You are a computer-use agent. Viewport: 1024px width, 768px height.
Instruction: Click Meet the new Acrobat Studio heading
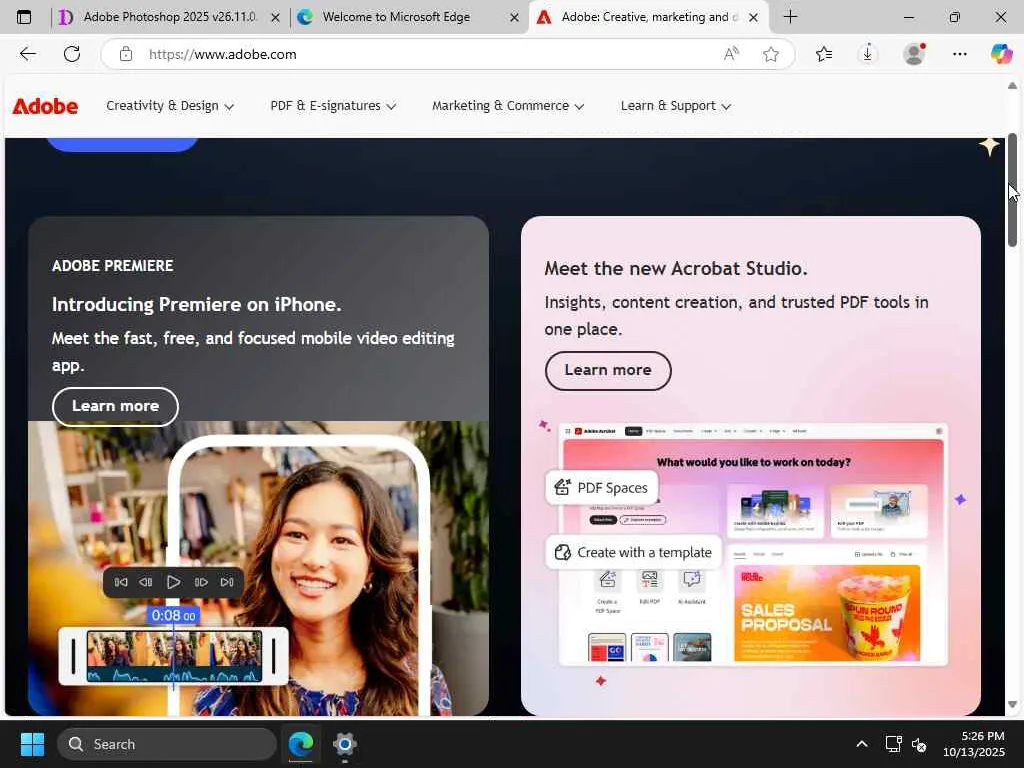tap(676, 268)
